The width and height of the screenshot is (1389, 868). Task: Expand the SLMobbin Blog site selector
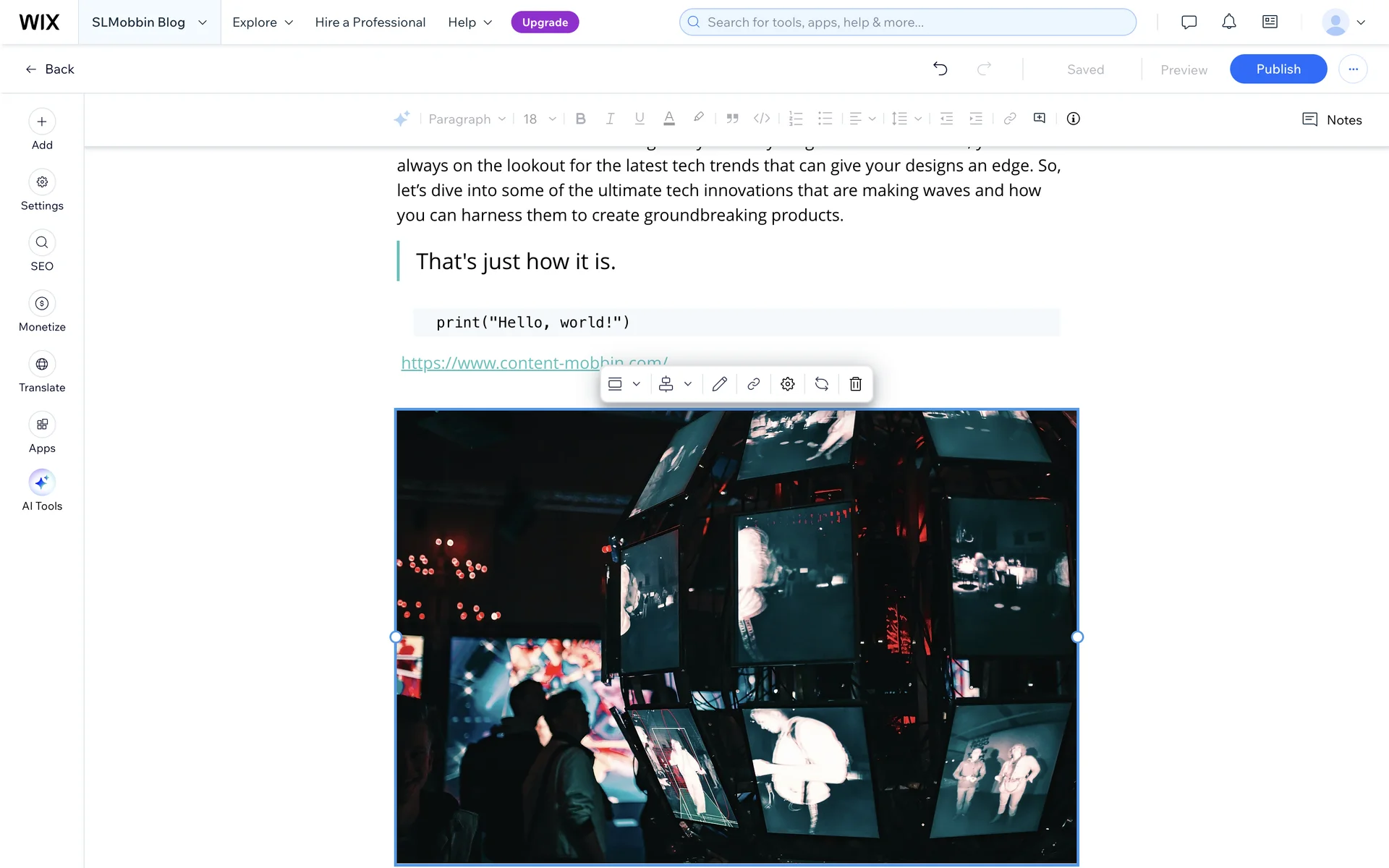tap(149, 22)
